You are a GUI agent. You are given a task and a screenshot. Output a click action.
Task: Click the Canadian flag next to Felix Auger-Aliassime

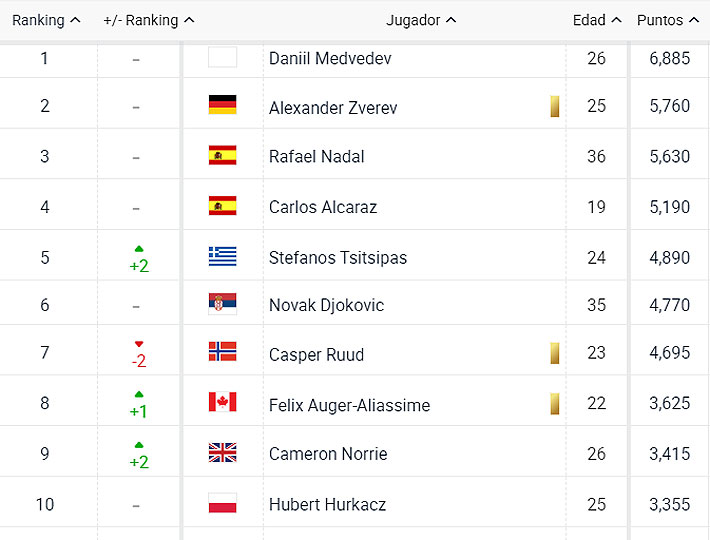222,404
